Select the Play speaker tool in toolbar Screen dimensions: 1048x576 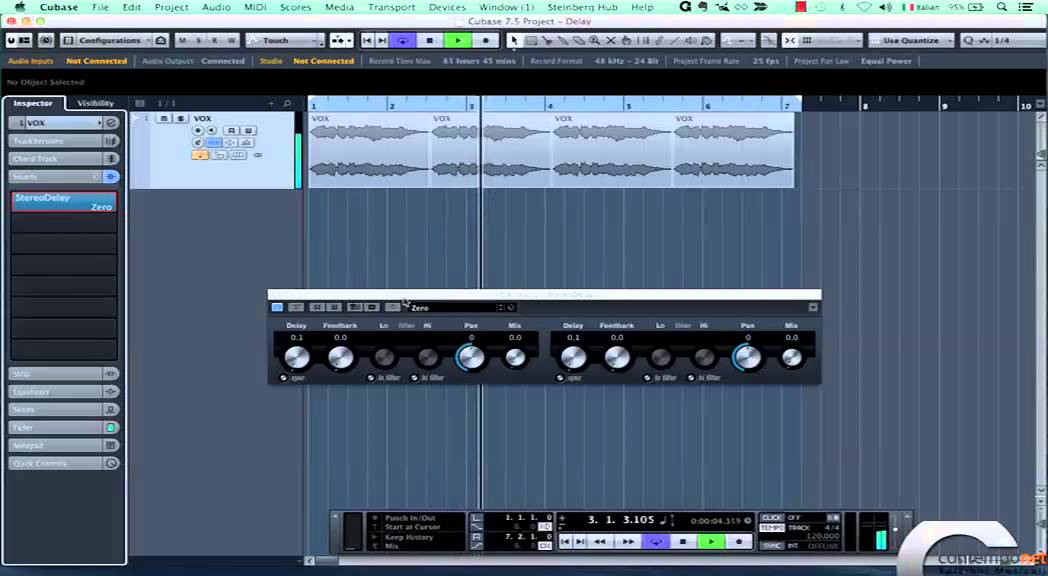click(692, 41)
